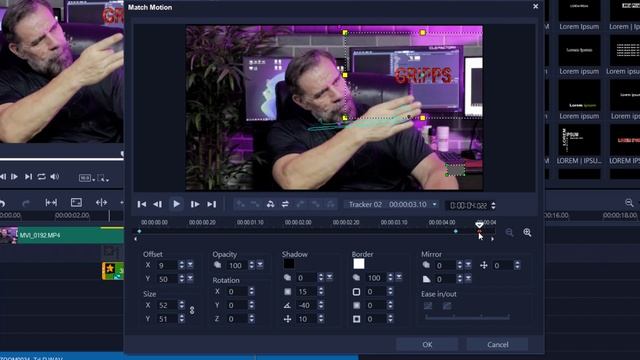Click Shadow distance value field 10
The image size is (640, 360).
click(x=307, y=319)
